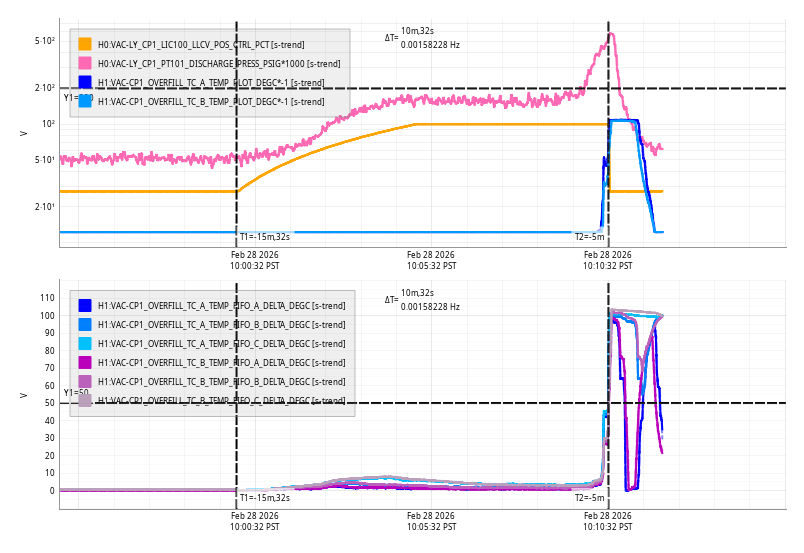Click the T2 cursor label in bottom plot

[x=589, y=498]
